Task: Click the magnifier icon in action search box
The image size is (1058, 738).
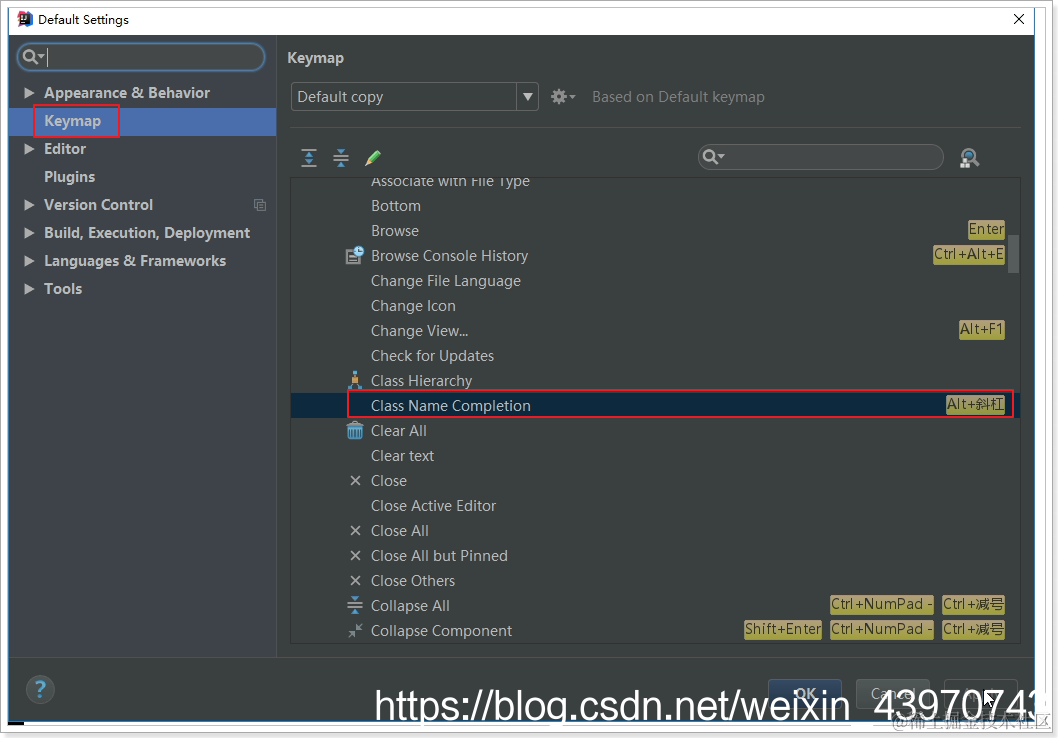Action: (713, 157)
